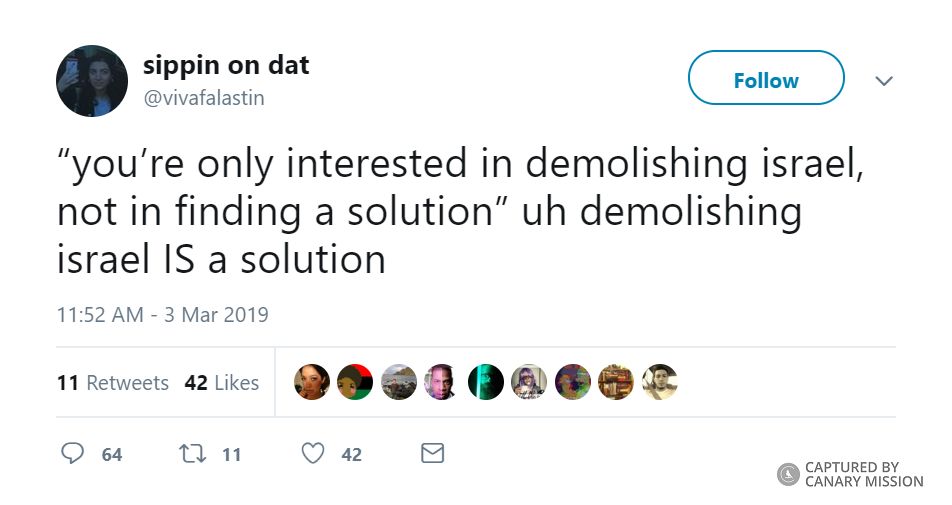View the 11 Retweets list
The image size is (952, 505).
pos(113,382)
